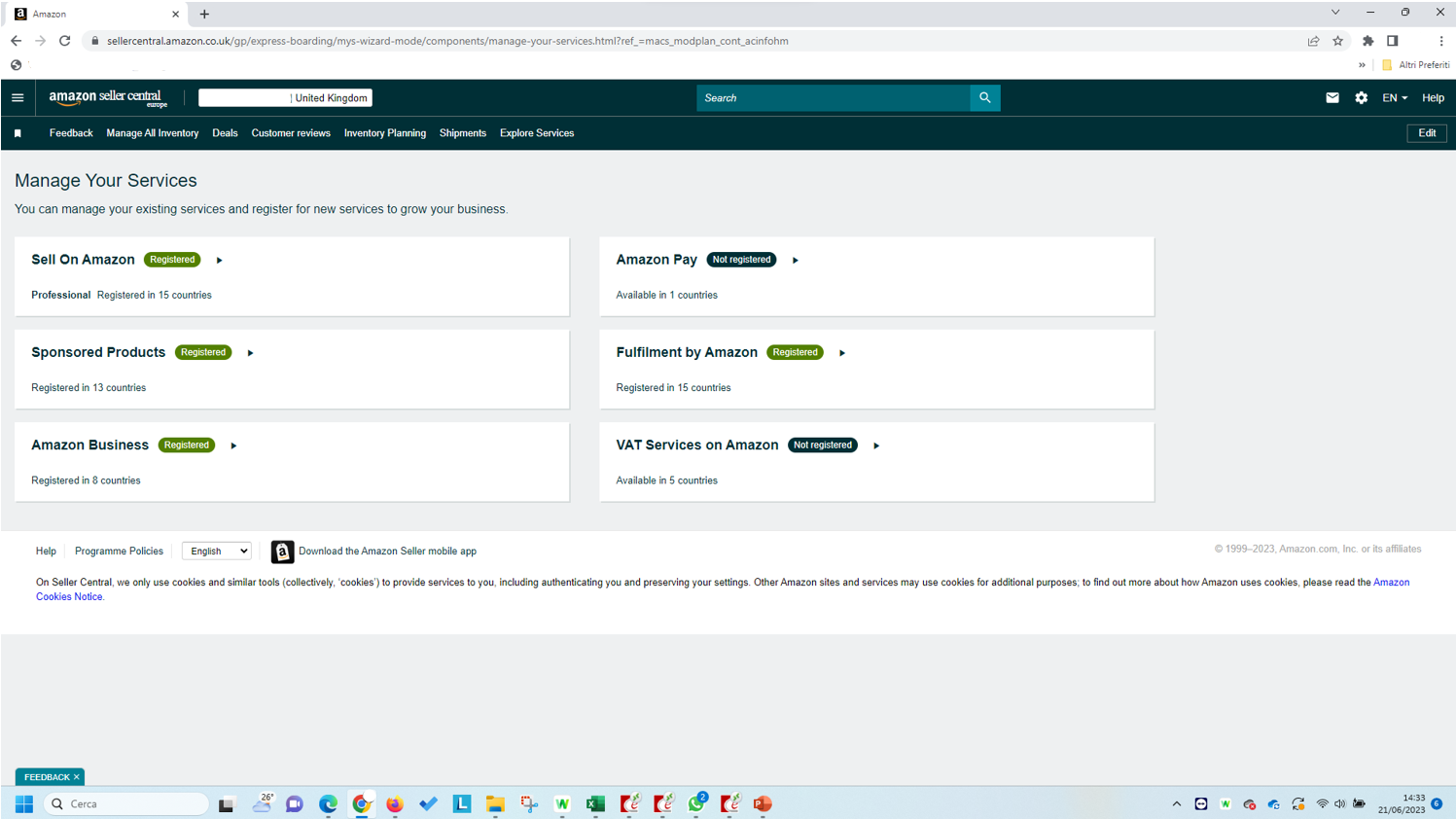Open Explore Services
This screenshot has width=1456, height=819.
537,133
